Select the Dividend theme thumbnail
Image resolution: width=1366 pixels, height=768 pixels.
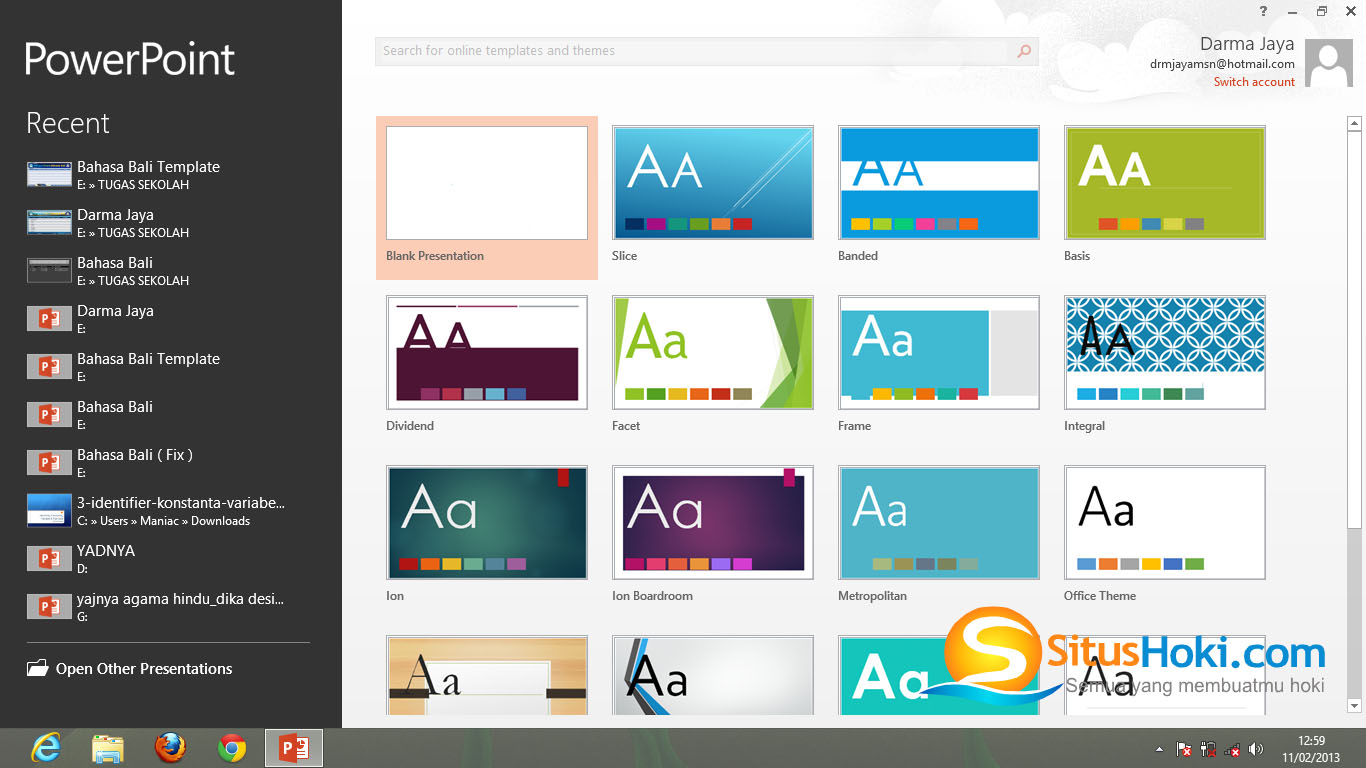click(487, 353)
